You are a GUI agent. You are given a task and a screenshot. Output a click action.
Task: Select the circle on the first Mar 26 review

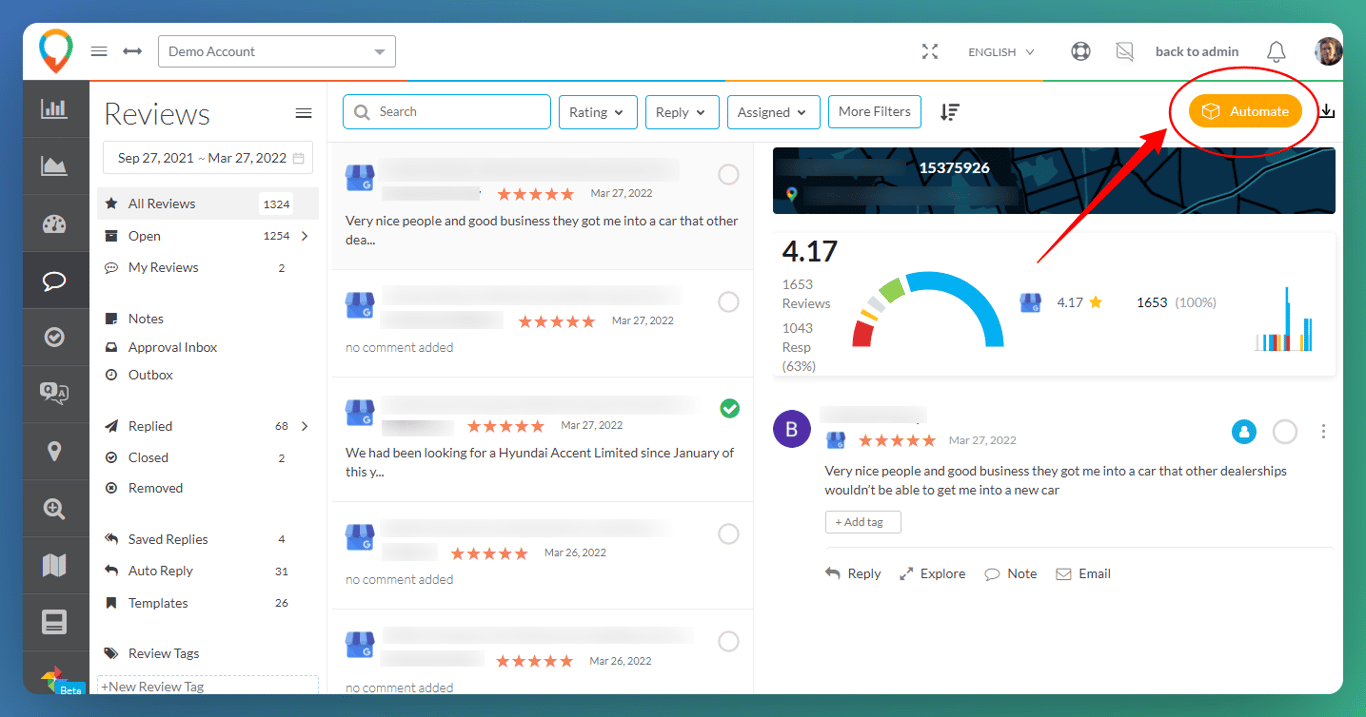click(729, 534)
